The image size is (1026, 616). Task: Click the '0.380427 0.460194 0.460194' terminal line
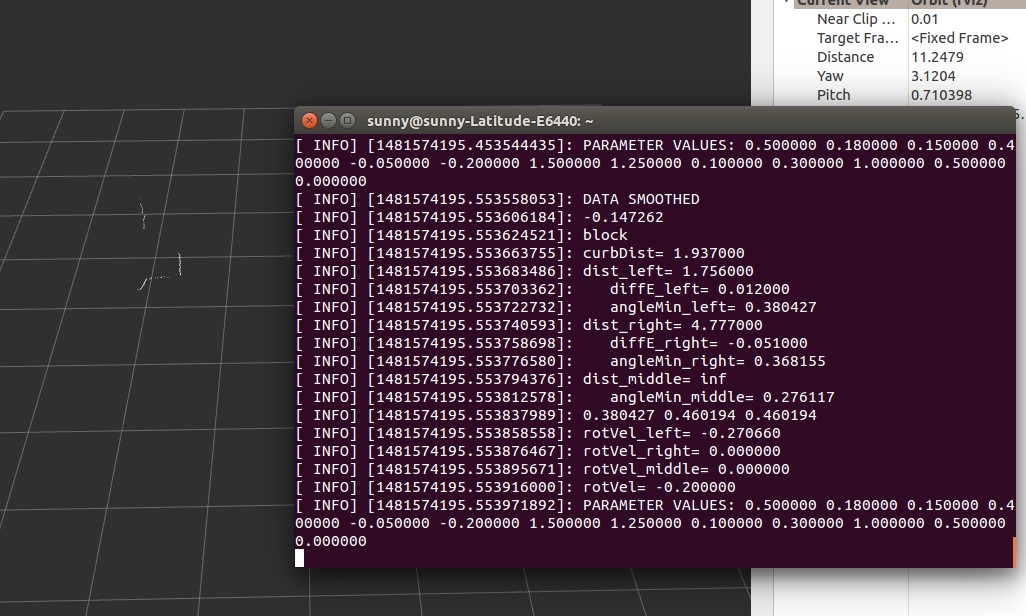coord(699,415)
